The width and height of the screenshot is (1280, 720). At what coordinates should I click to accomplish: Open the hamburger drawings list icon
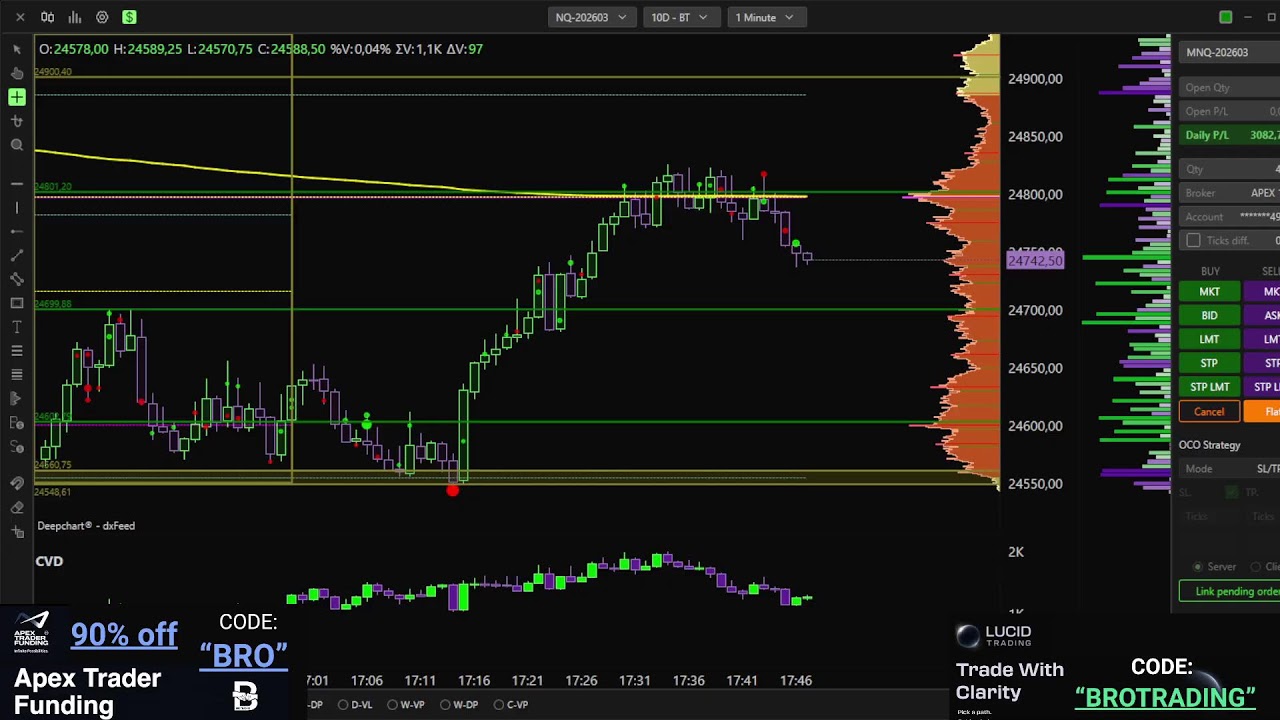click(x=17, y=351)
